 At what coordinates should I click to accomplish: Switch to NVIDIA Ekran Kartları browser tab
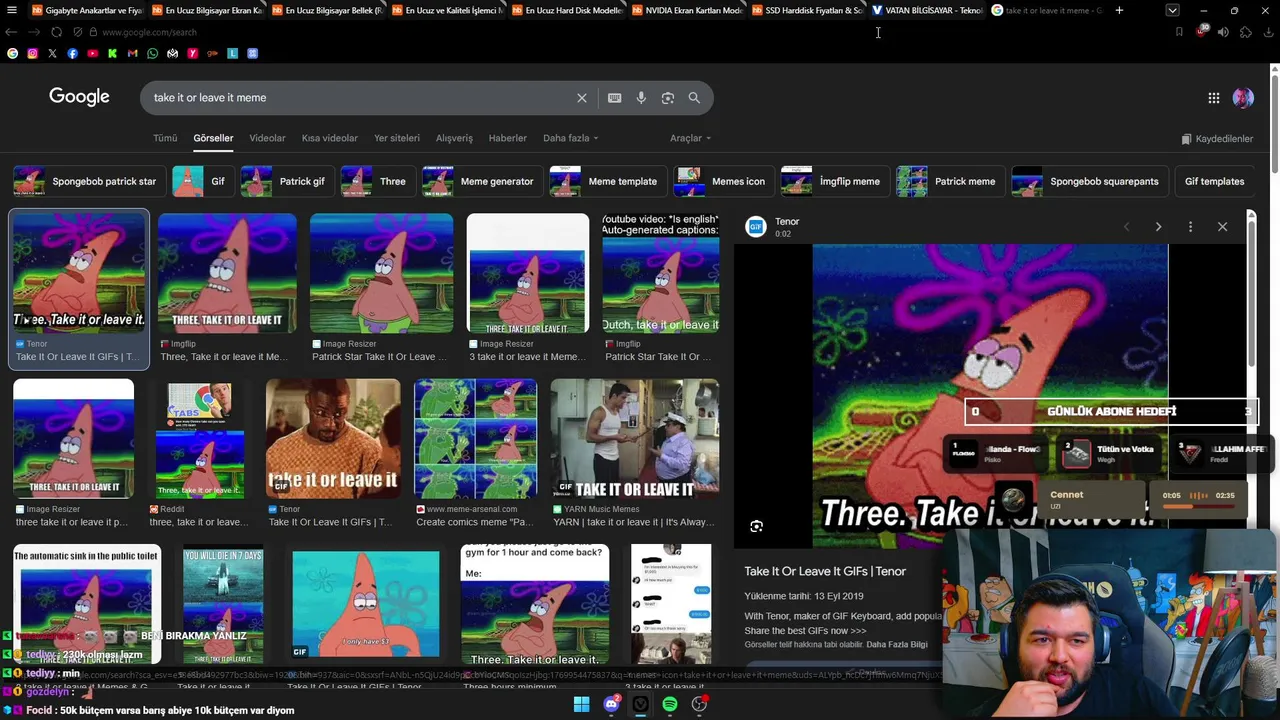686,10
